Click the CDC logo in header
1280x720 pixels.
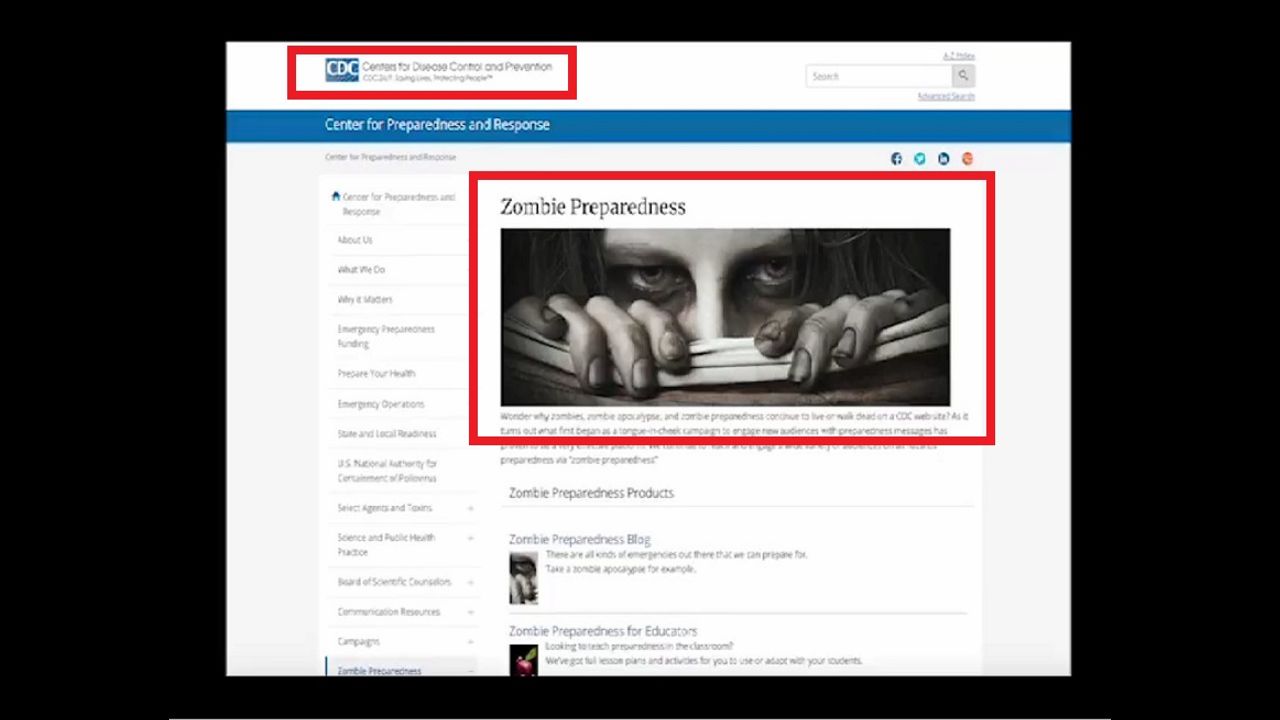tap(342, 71)
